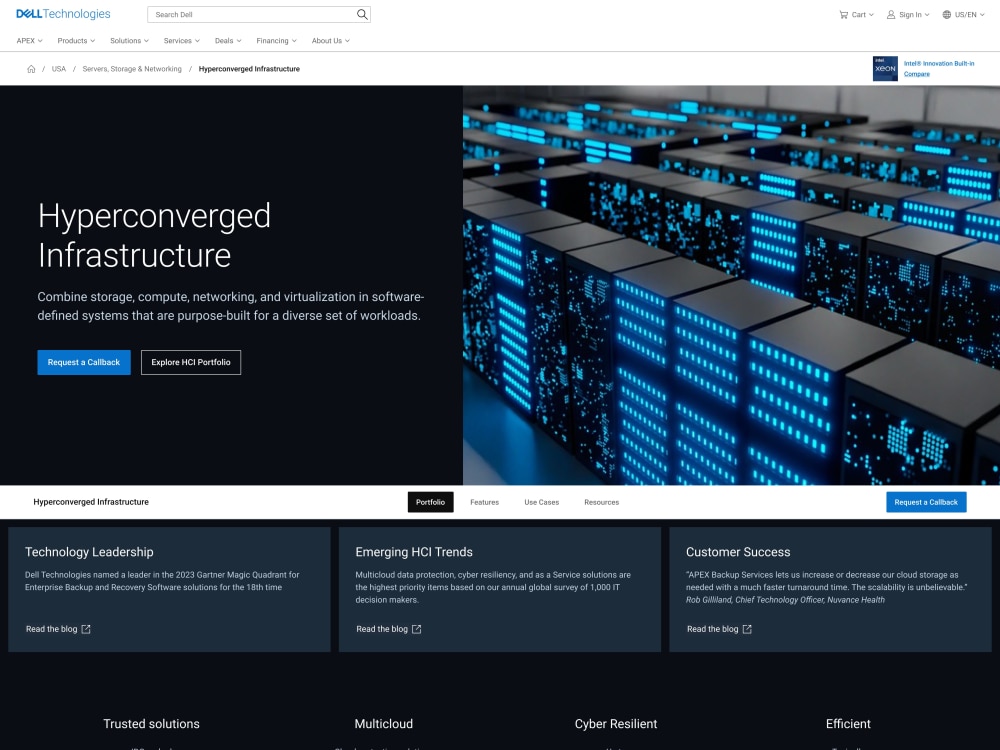Expand the Solutions menu
Screen dimensions: 1000x750
[x=129, y=40]
